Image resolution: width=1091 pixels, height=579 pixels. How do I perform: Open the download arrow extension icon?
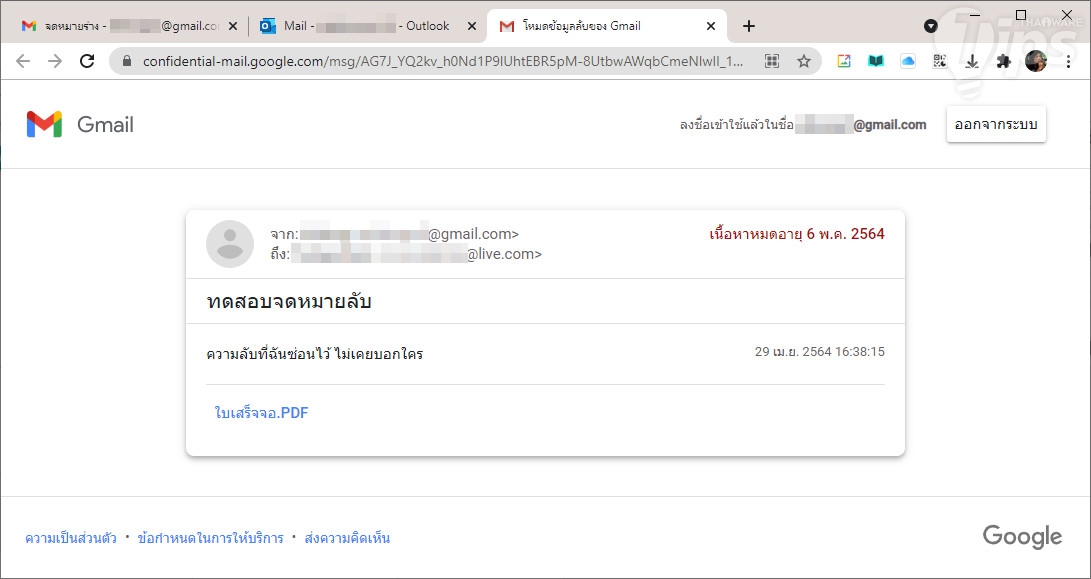[x=972, y=61]
